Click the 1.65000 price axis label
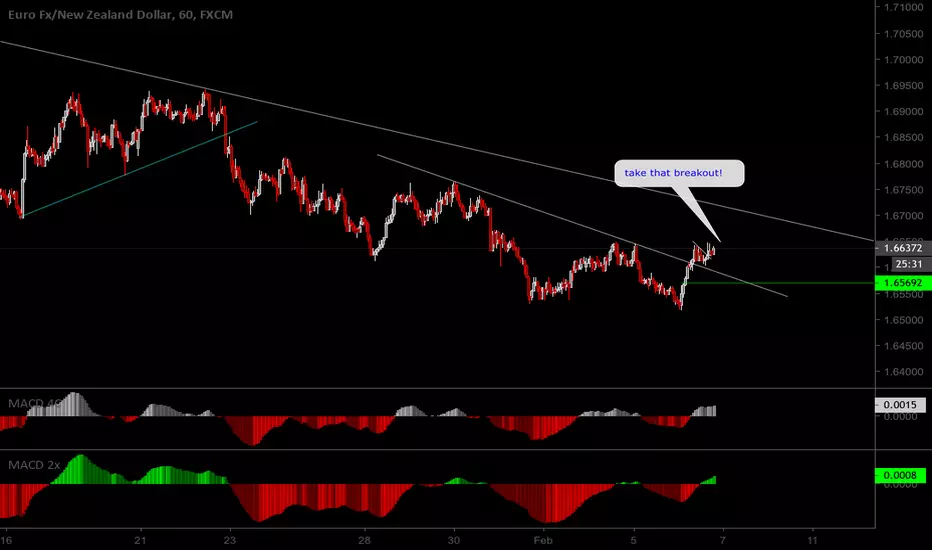The image size is (932, 550). (x=903, y=320)
